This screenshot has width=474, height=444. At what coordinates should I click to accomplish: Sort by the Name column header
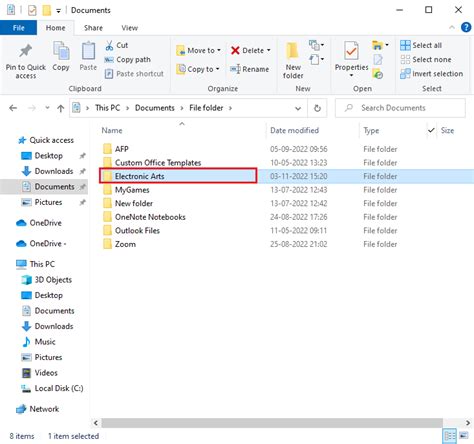[x=112, y=130]
